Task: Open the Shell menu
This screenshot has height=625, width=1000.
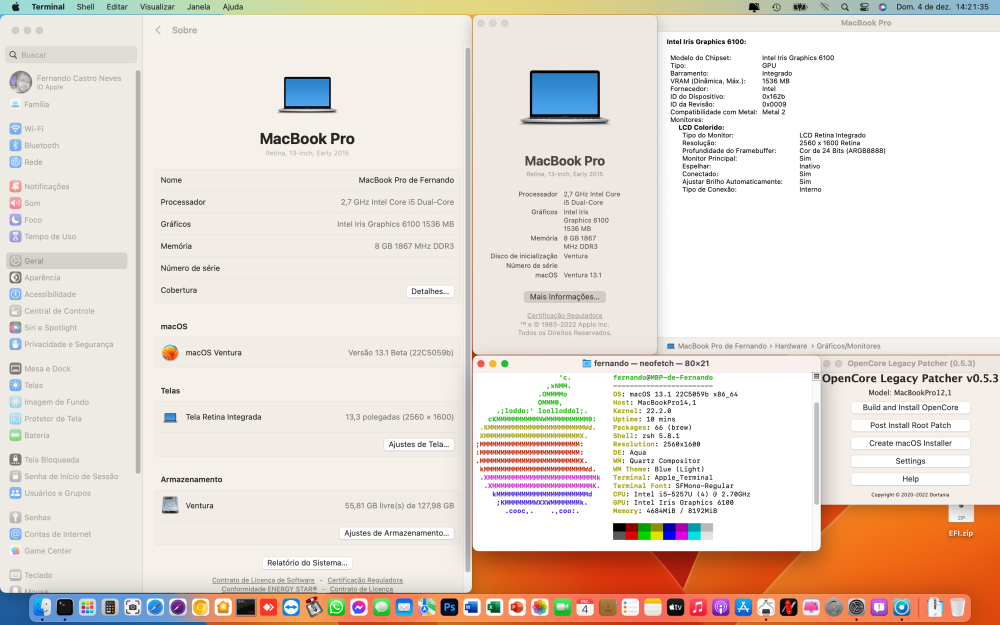Action: coord(85,7)
